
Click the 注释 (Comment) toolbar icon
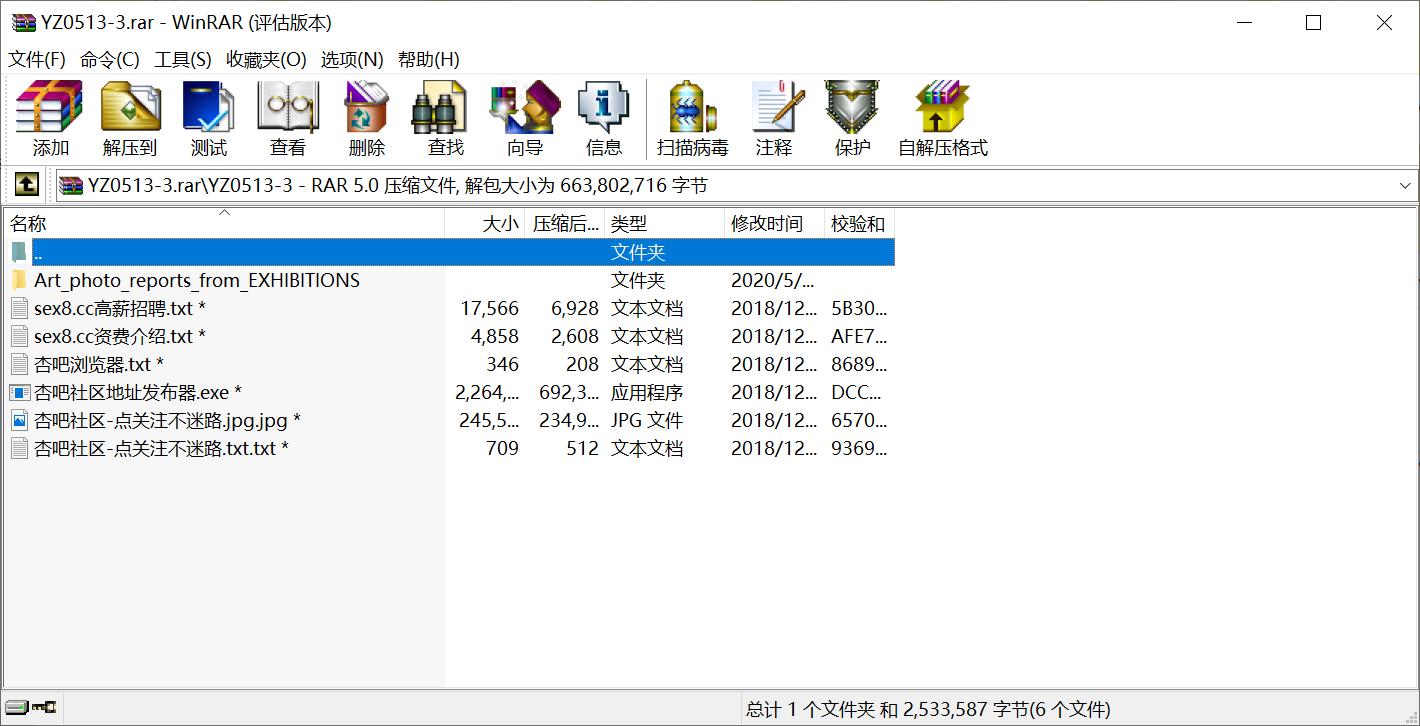click(x=777, y=107)
